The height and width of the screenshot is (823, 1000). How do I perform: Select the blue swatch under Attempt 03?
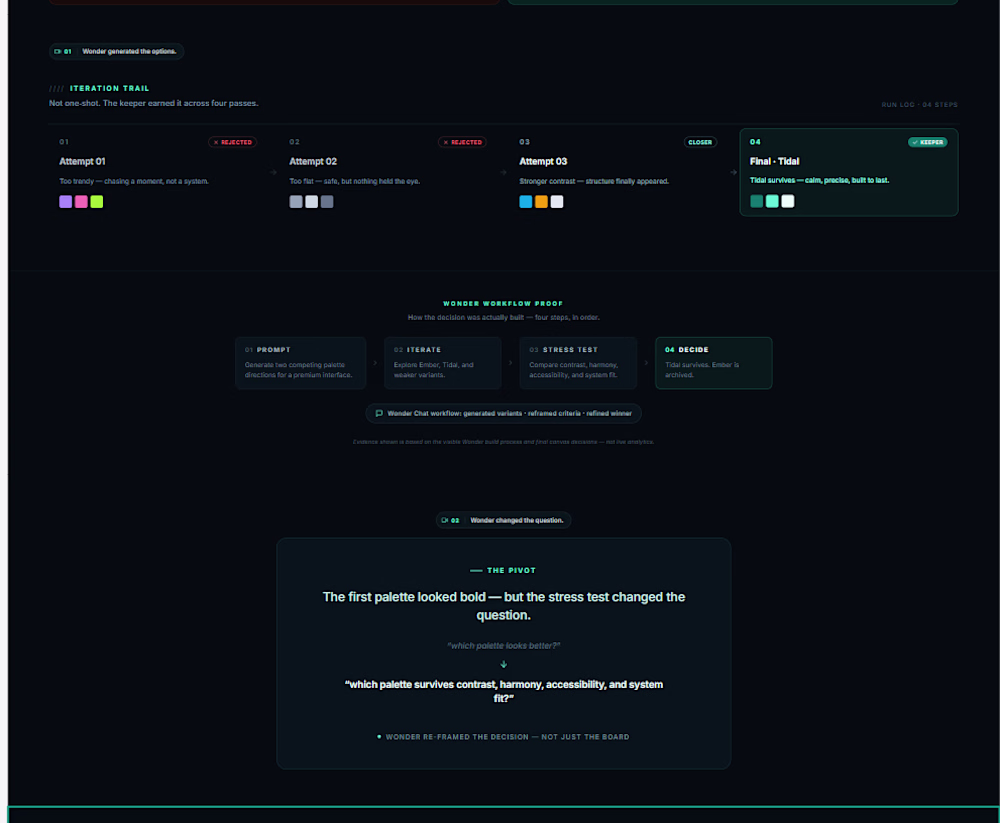(x=526, y=202)
